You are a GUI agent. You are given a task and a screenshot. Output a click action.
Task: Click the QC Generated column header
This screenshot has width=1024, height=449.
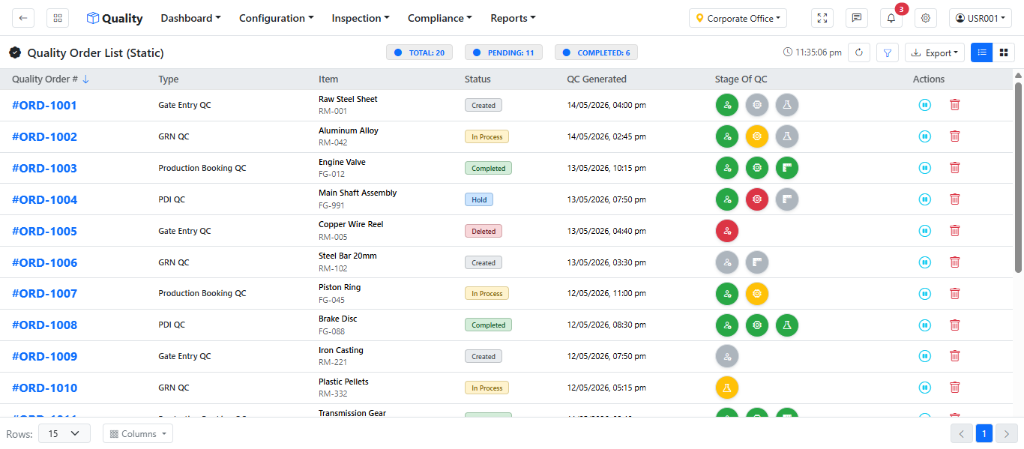point(596,79)
